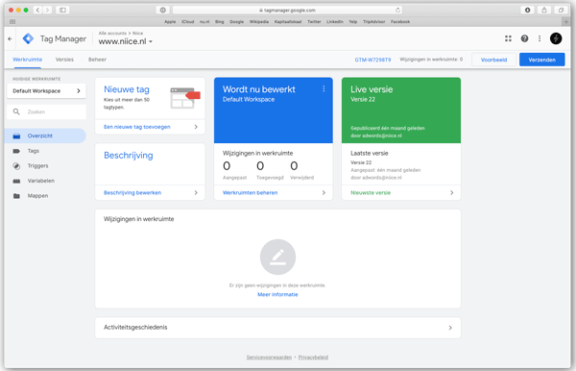Toggle Safari sidebar button
This screenshot has height=371, width=576.
point(63,10)
